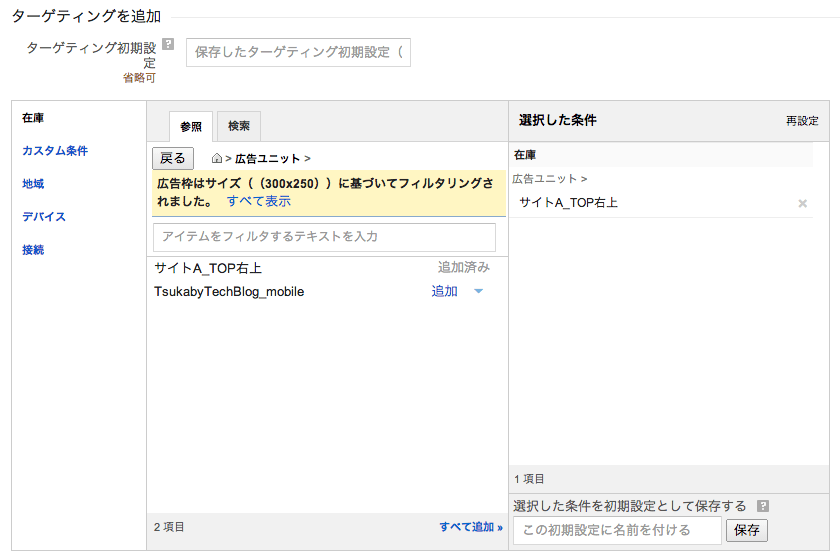
Task: Open help icon next to 選択した条件を初期設定として保存する
Action: [763, 506]
